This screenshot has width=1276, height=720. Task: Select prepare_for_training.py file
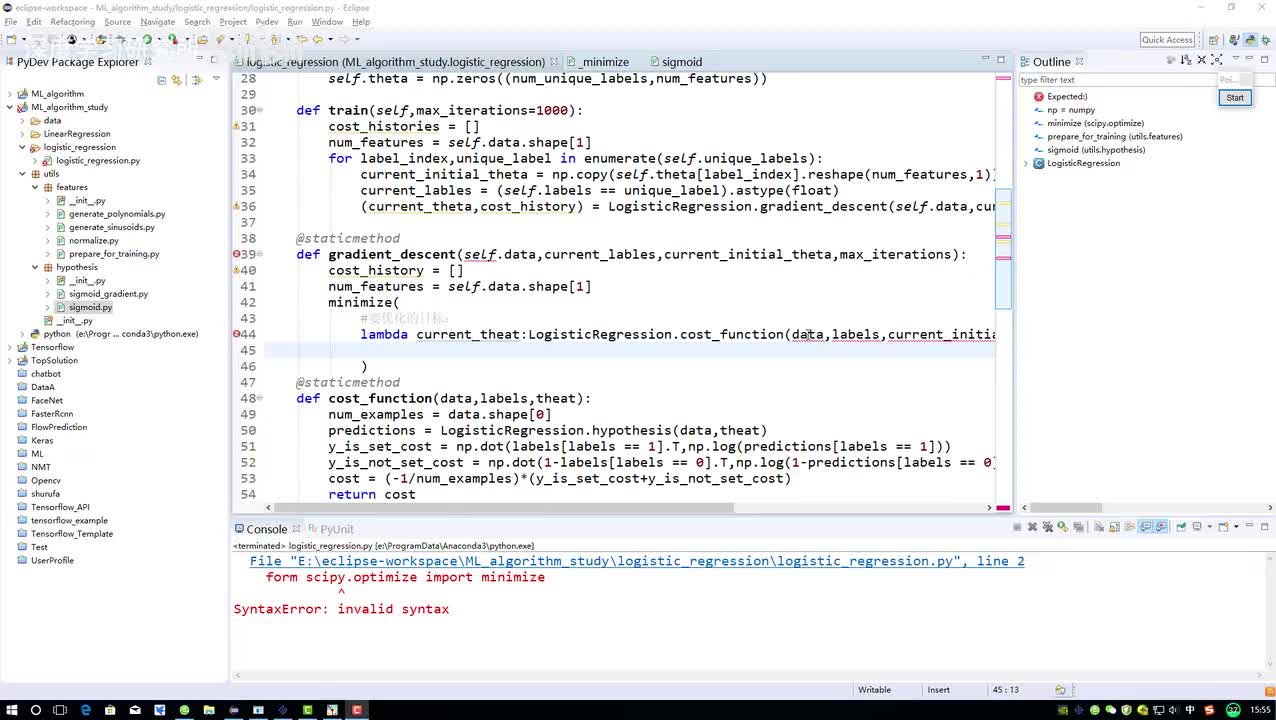click(x=113, y=254)
